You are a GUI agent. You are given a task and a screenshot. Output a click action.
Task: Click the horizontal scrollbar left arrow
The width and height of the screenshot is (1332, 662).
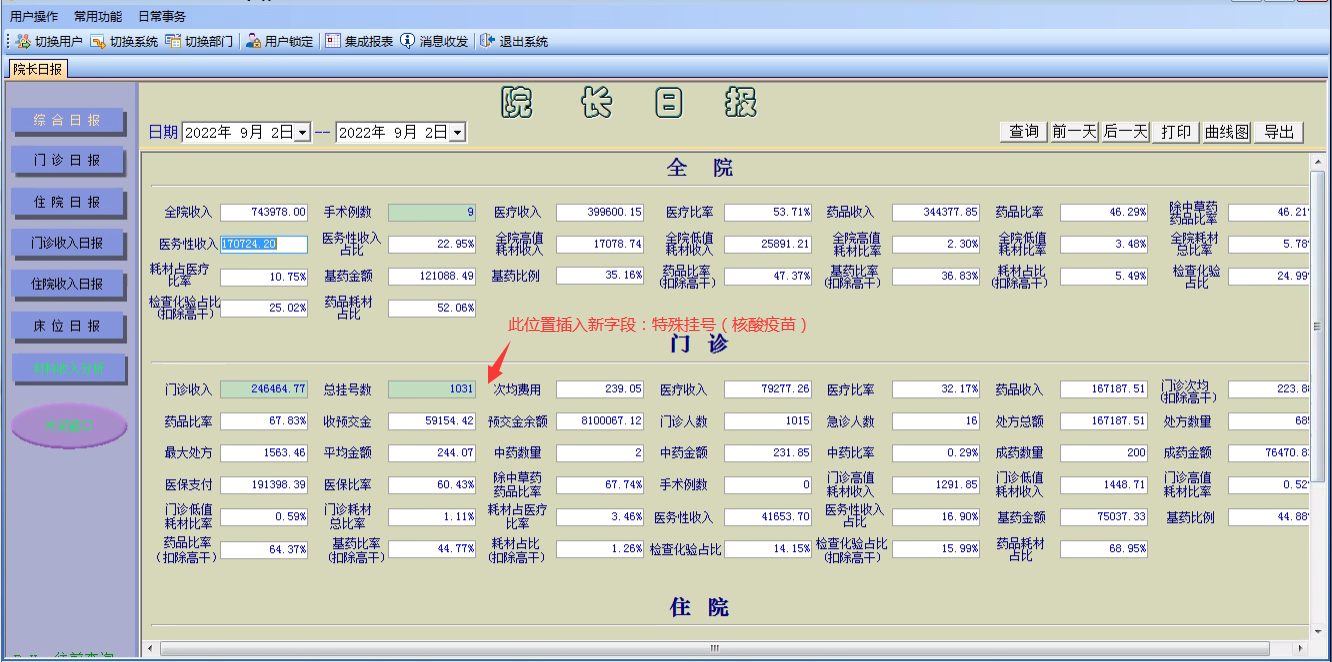point(151,649)
